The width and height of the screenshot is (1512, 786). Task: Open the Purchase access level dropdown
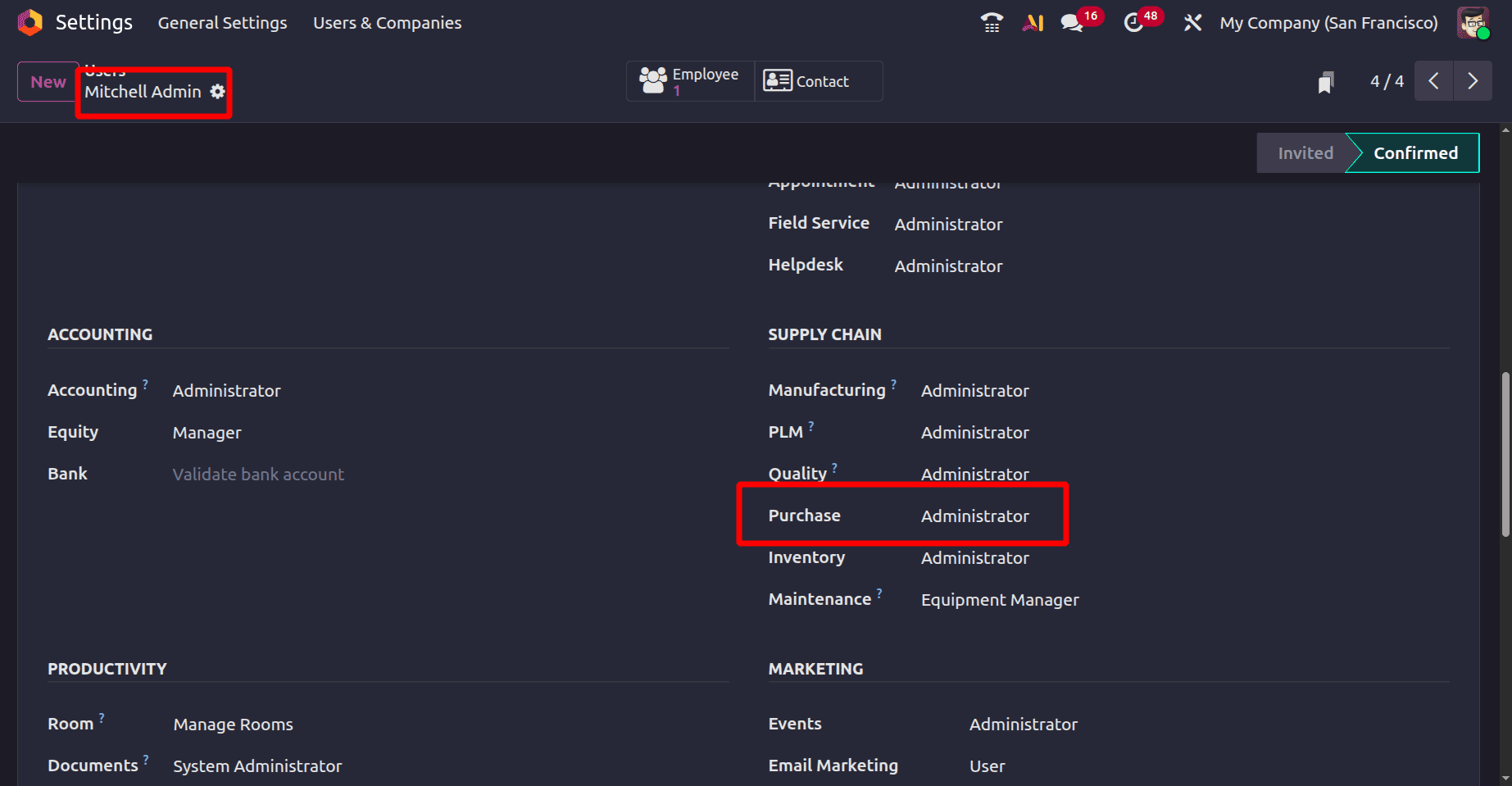pyautogui.click(x=974, y=516)
